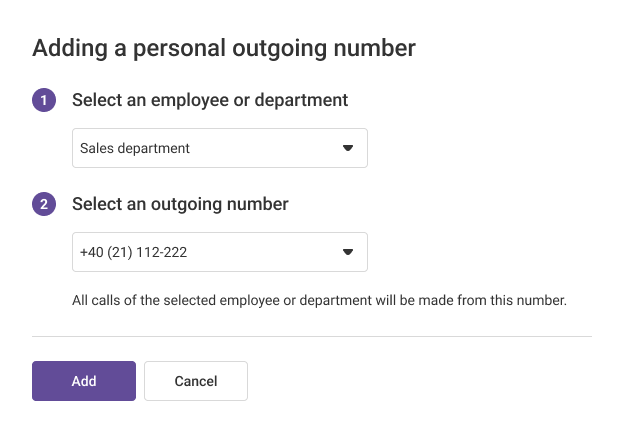Click the "Adding a personal outgoing number" title
624x433 pixels.
click(x=224, y=47)
